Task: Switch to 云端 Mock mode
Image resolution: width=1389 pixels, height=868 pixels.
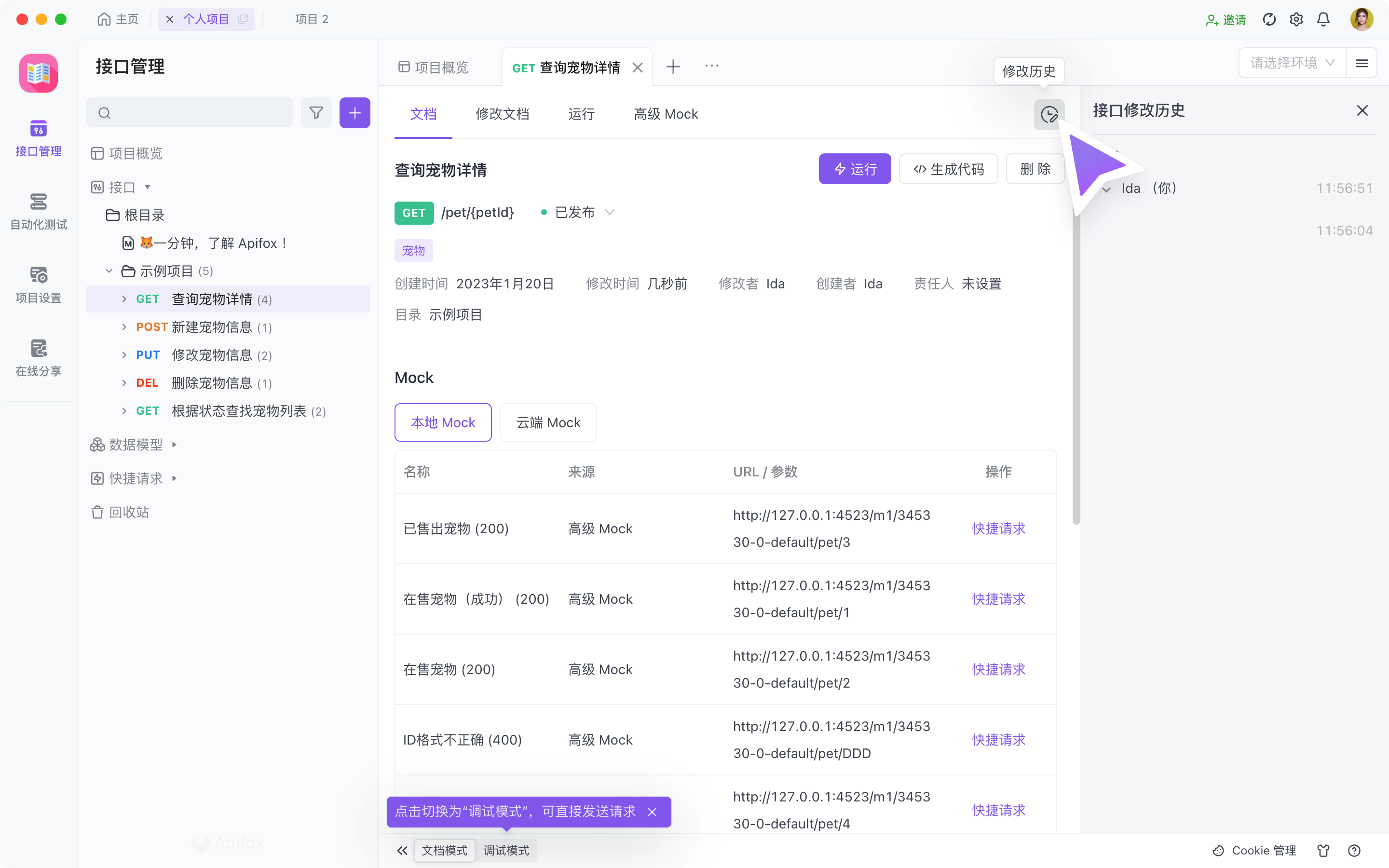Action: [x=547, y=422]
